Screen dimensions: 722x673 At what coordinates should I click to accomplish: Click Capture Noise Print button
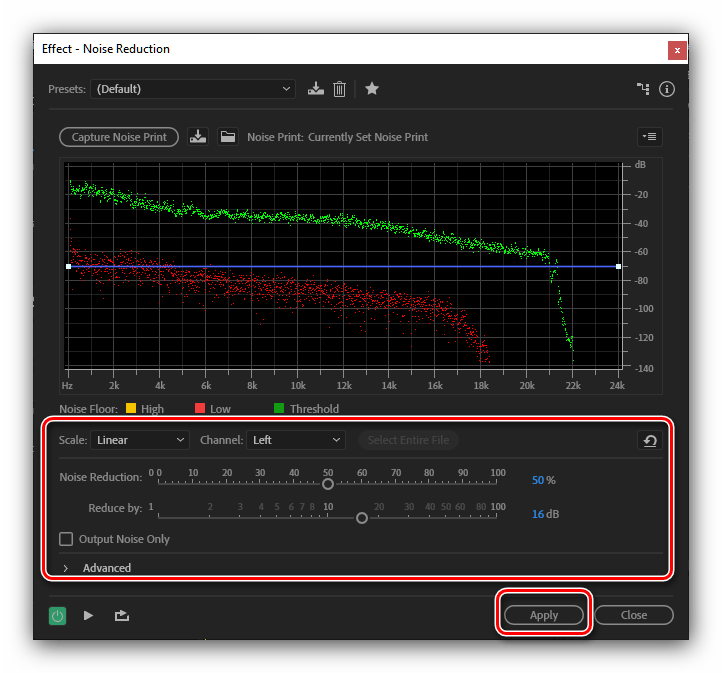click(119, 137)
